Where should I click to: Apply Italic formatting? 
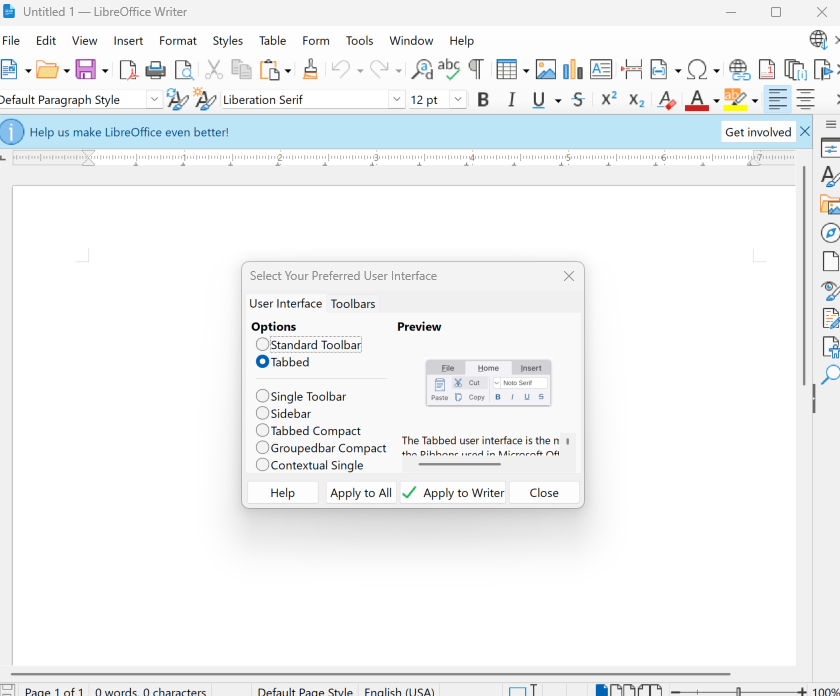[512, 100]
